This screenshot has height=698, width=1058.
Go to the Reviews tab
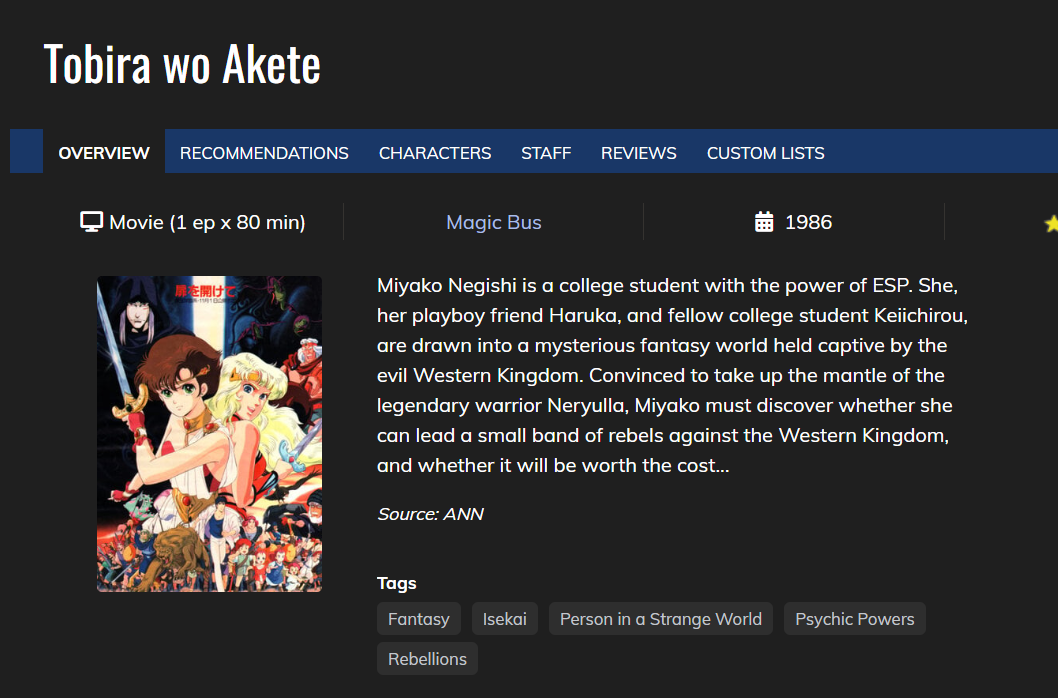(x=639, y=153)
